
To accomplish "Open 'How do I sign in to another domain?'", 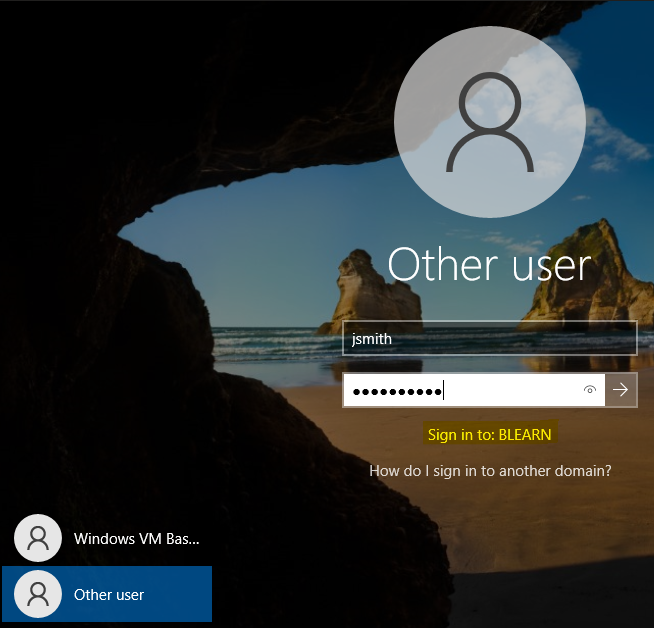I will (x=490, y=471).
